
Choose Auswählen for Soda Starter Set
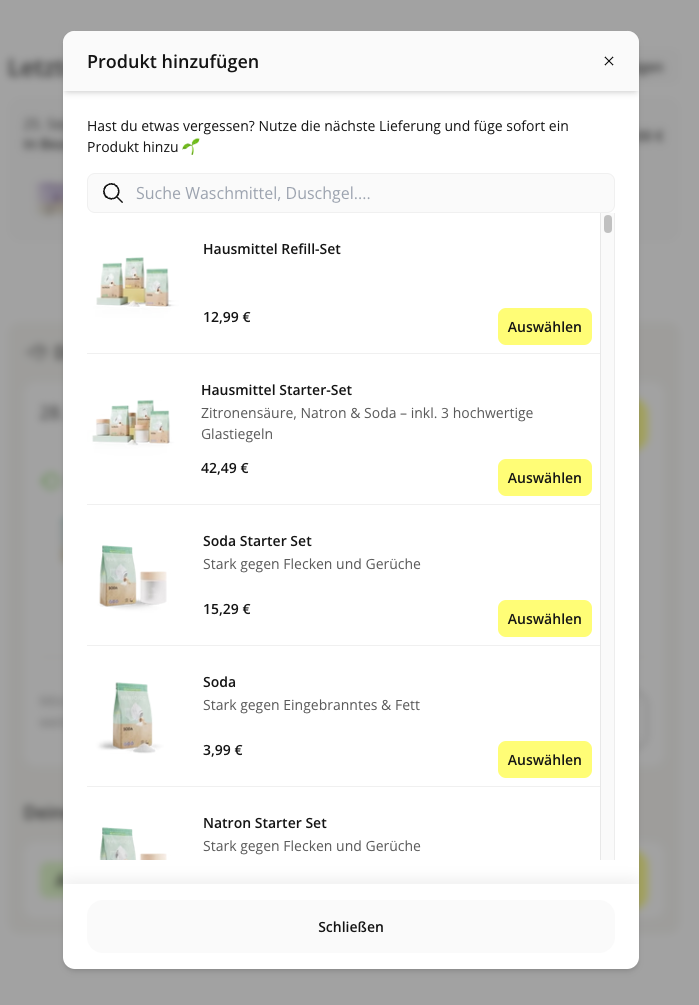coord(545,619)
